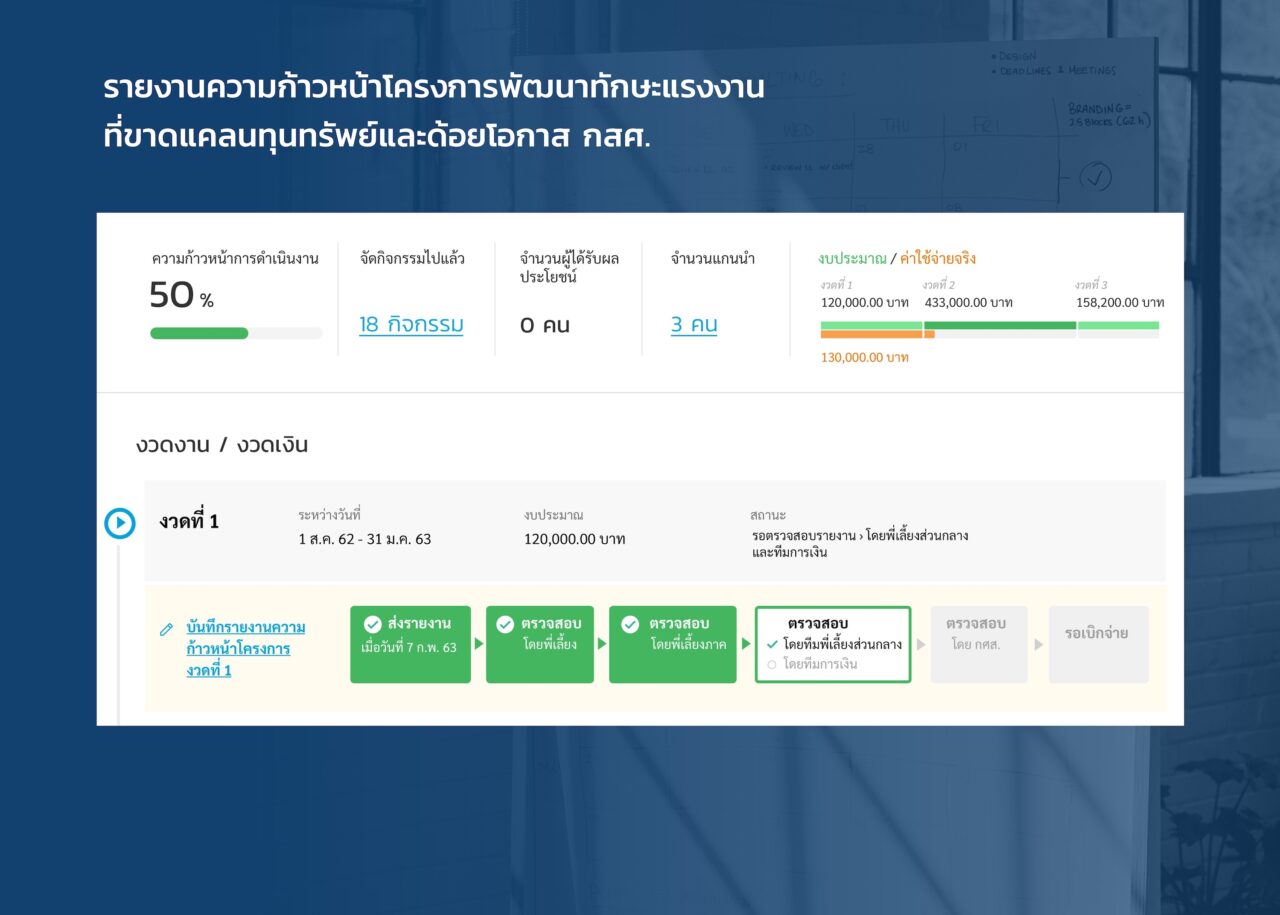1280x915 pixels.
Task: Click the orange actual expense bar
Action: (x=870, y=335)
